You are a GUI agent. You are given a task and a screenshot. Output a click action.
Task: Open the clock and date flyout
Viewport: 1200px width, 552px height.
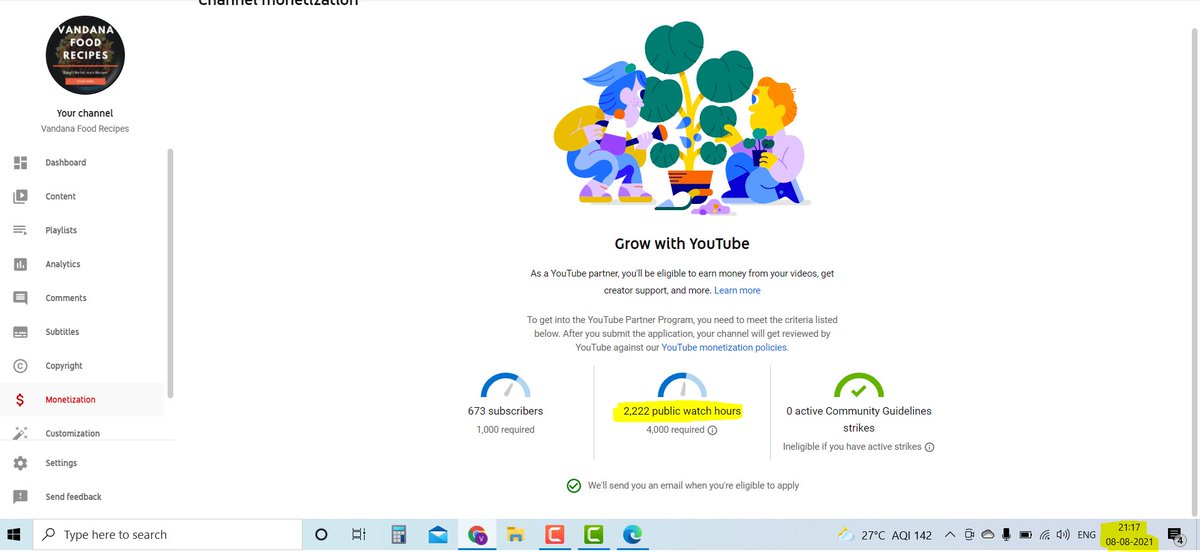pos(1130,535)
